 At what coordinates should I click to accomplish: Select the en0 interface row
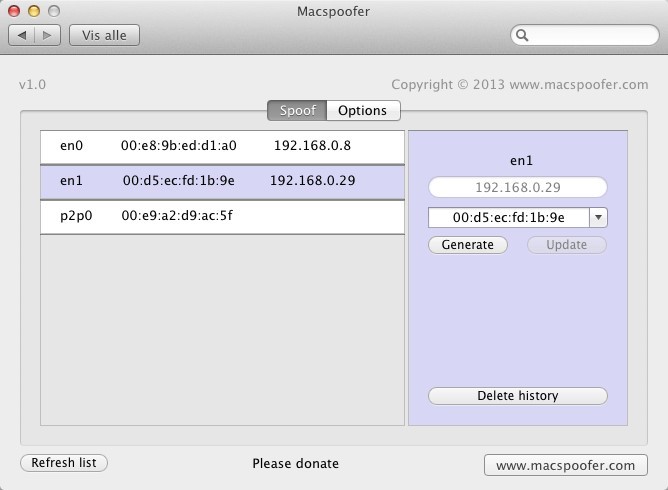(x=222, y=146)
